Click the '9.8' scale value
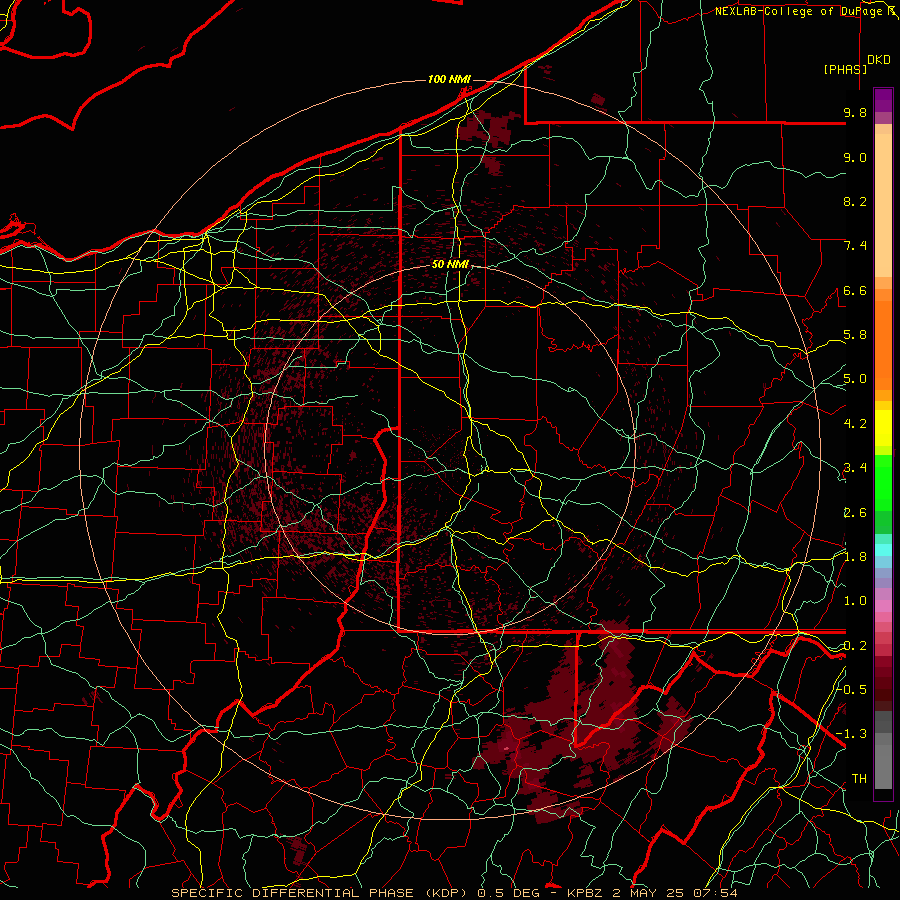Screen dimensions: 900x900 point(855,112)
